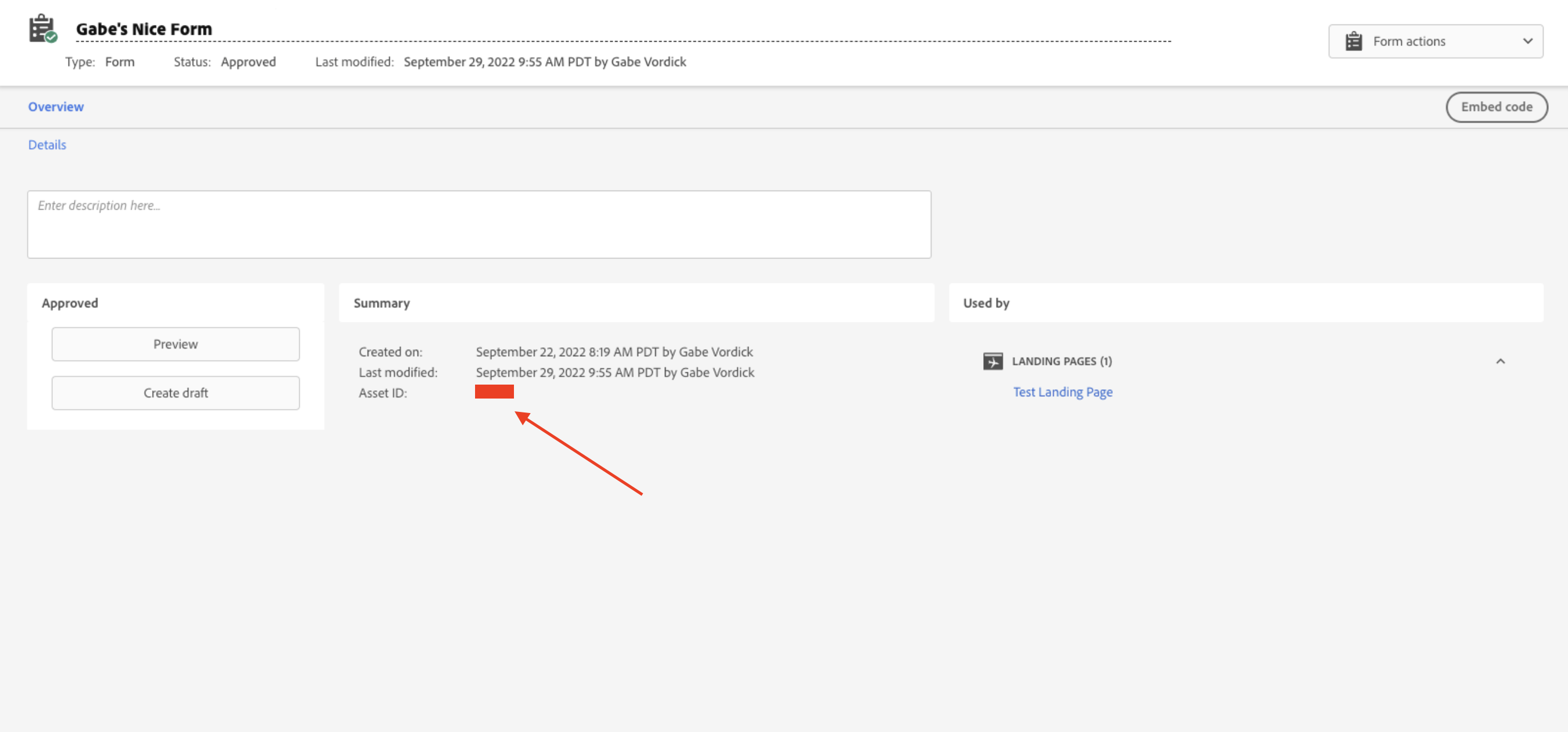Click the Summary panel heading

(382, 303)
